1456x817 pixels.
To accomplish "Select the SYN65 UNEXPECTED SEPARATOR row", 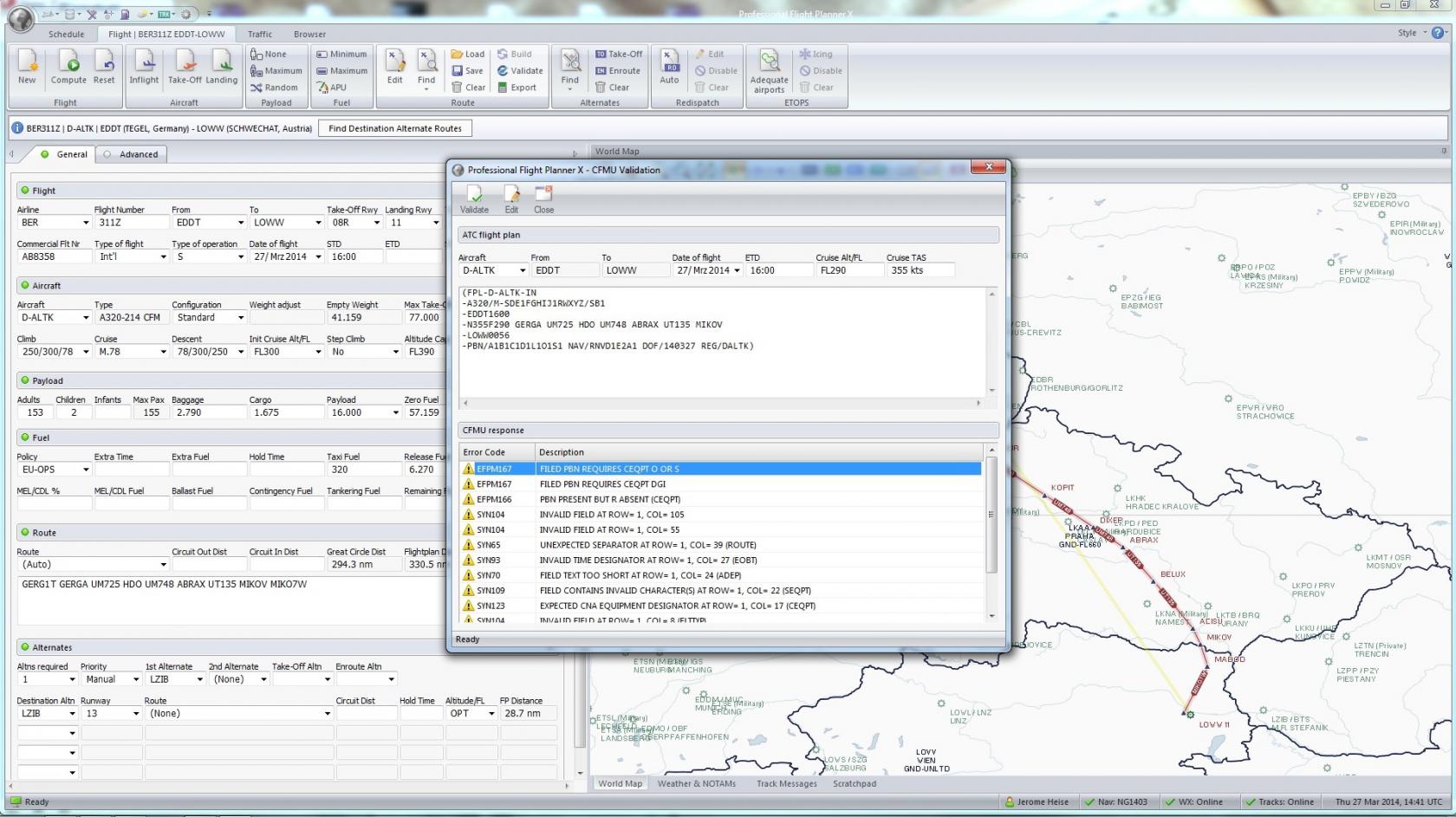I will pyautogui.click(x=720, y=545).
